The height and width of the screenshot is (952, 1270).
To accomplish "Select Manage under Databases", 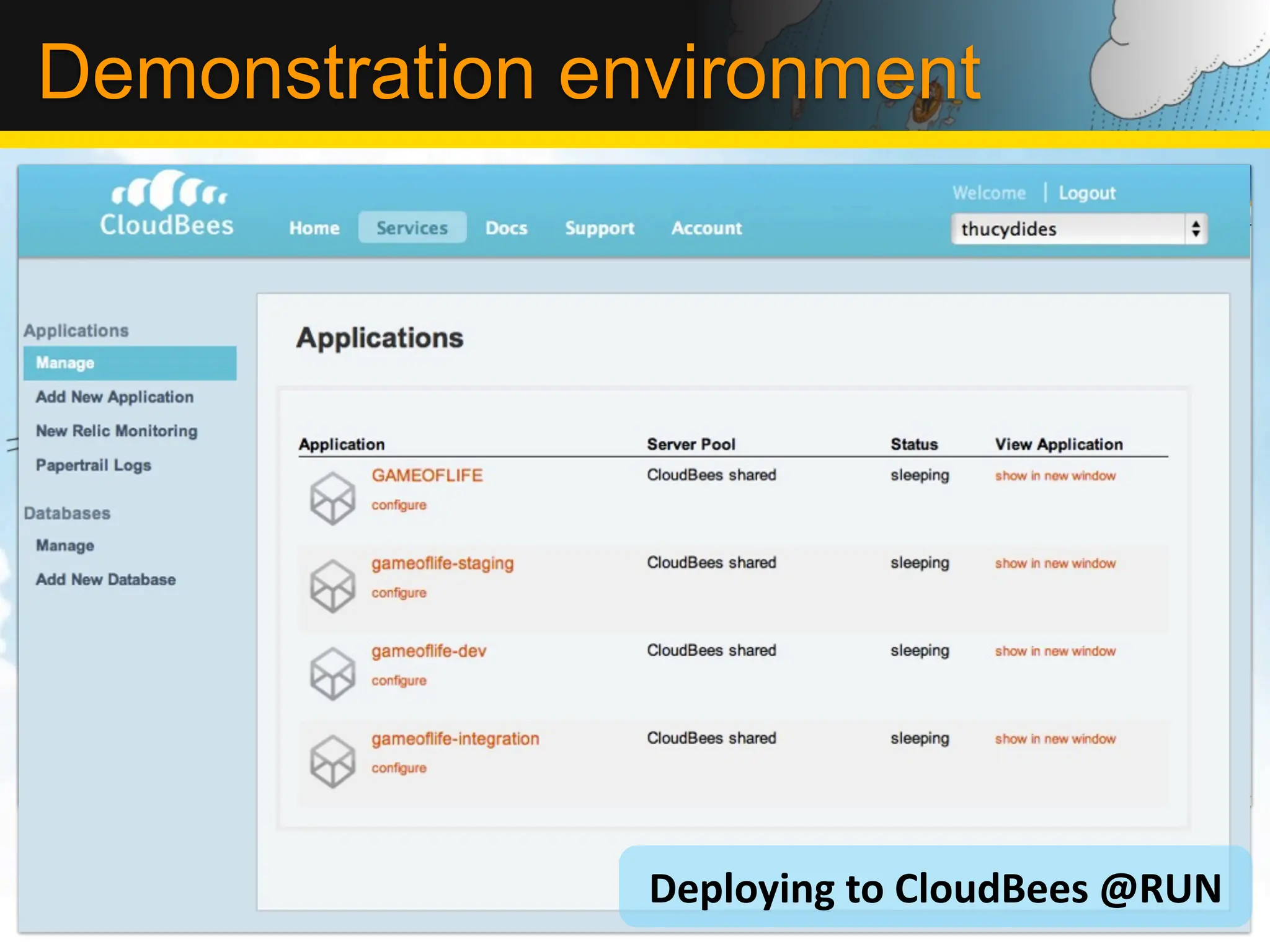I will (x=65, y=545).
